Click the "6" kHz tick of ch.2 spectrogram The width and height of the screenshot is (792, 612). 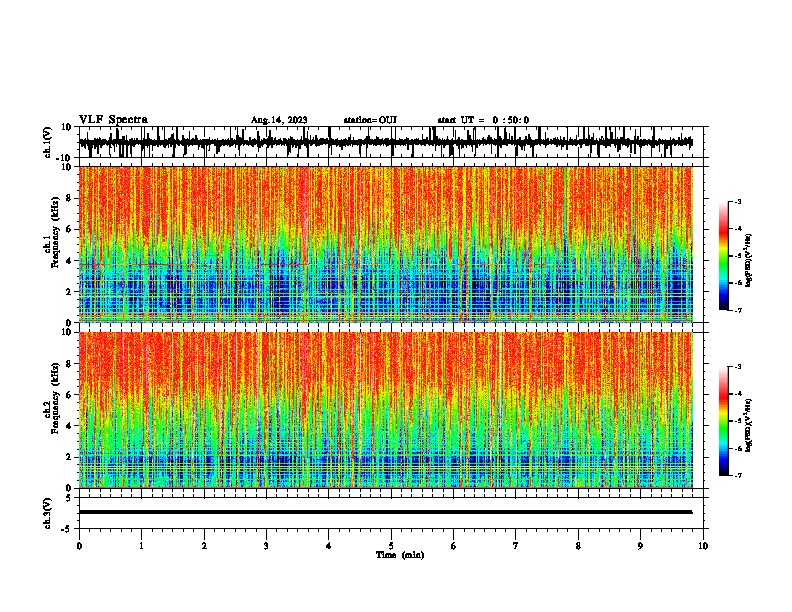[70, 395]
